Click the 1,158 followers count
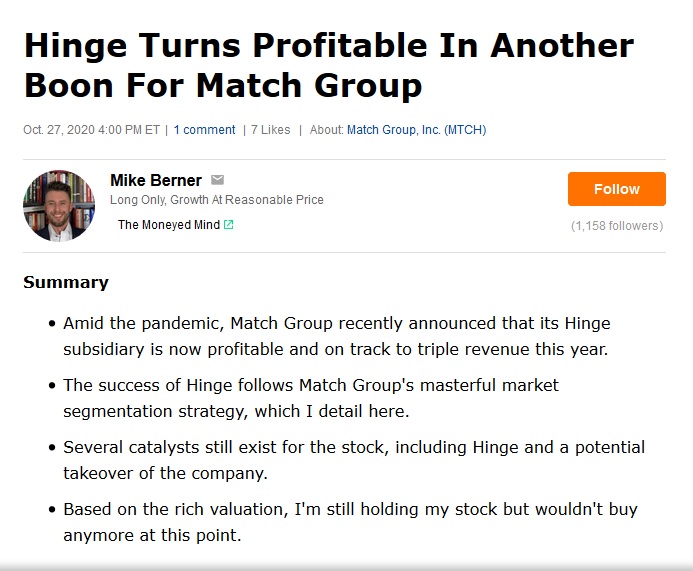 point(617,226)
